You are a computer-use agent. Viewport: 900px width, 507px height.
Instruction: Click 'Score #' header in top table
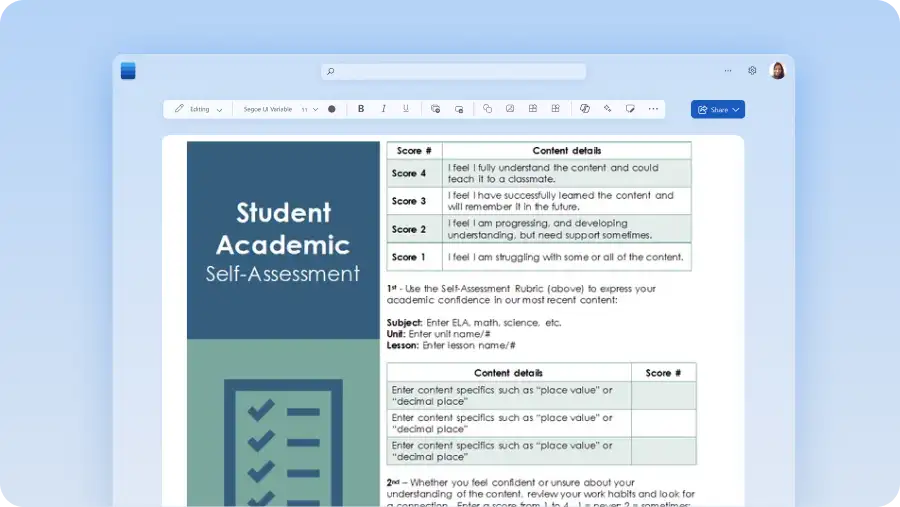414,150
